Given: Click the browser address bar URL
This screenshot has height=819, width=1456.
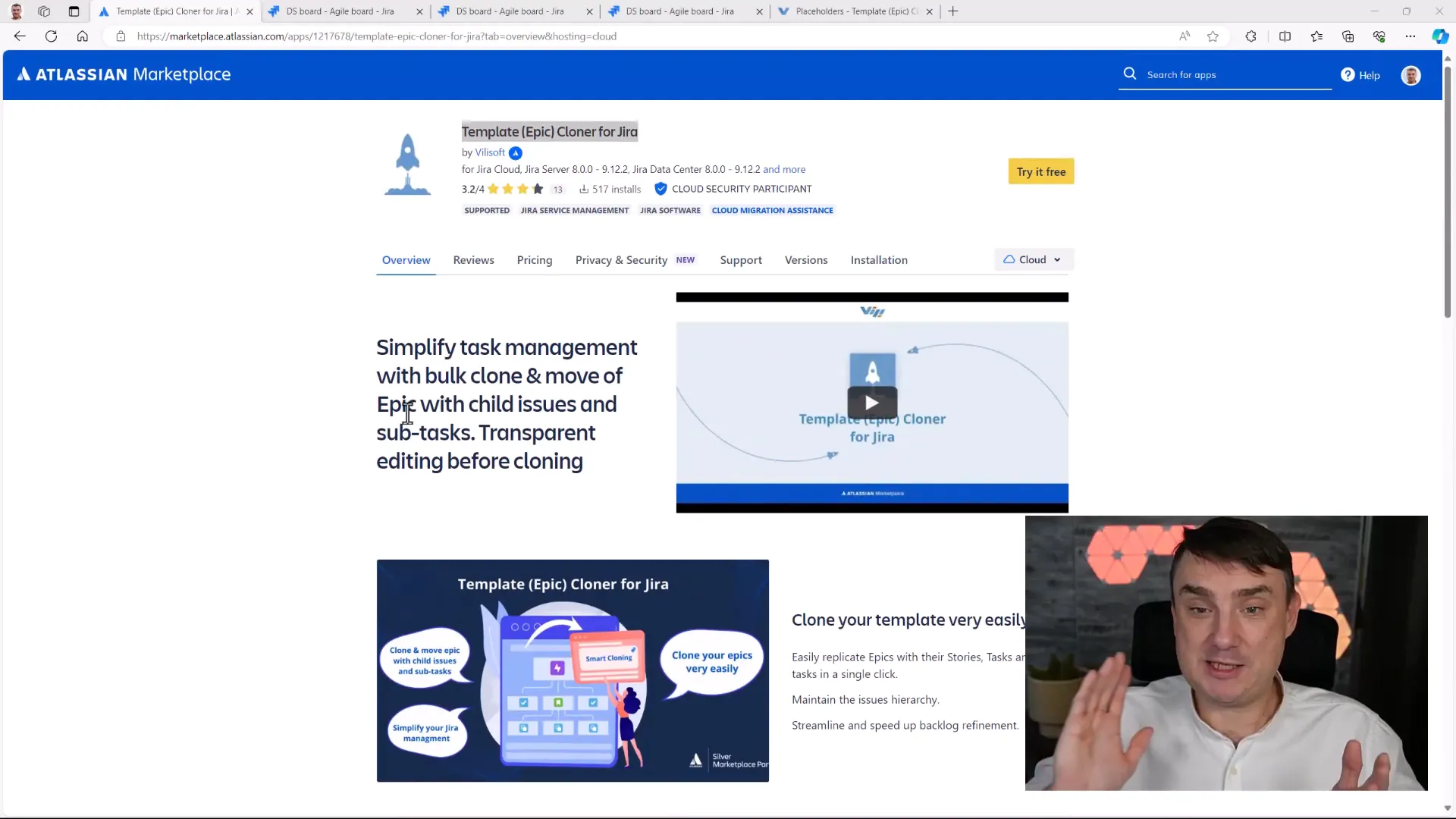Looking at the screenshot, I should pyautogui.click(x=377, y=36).
